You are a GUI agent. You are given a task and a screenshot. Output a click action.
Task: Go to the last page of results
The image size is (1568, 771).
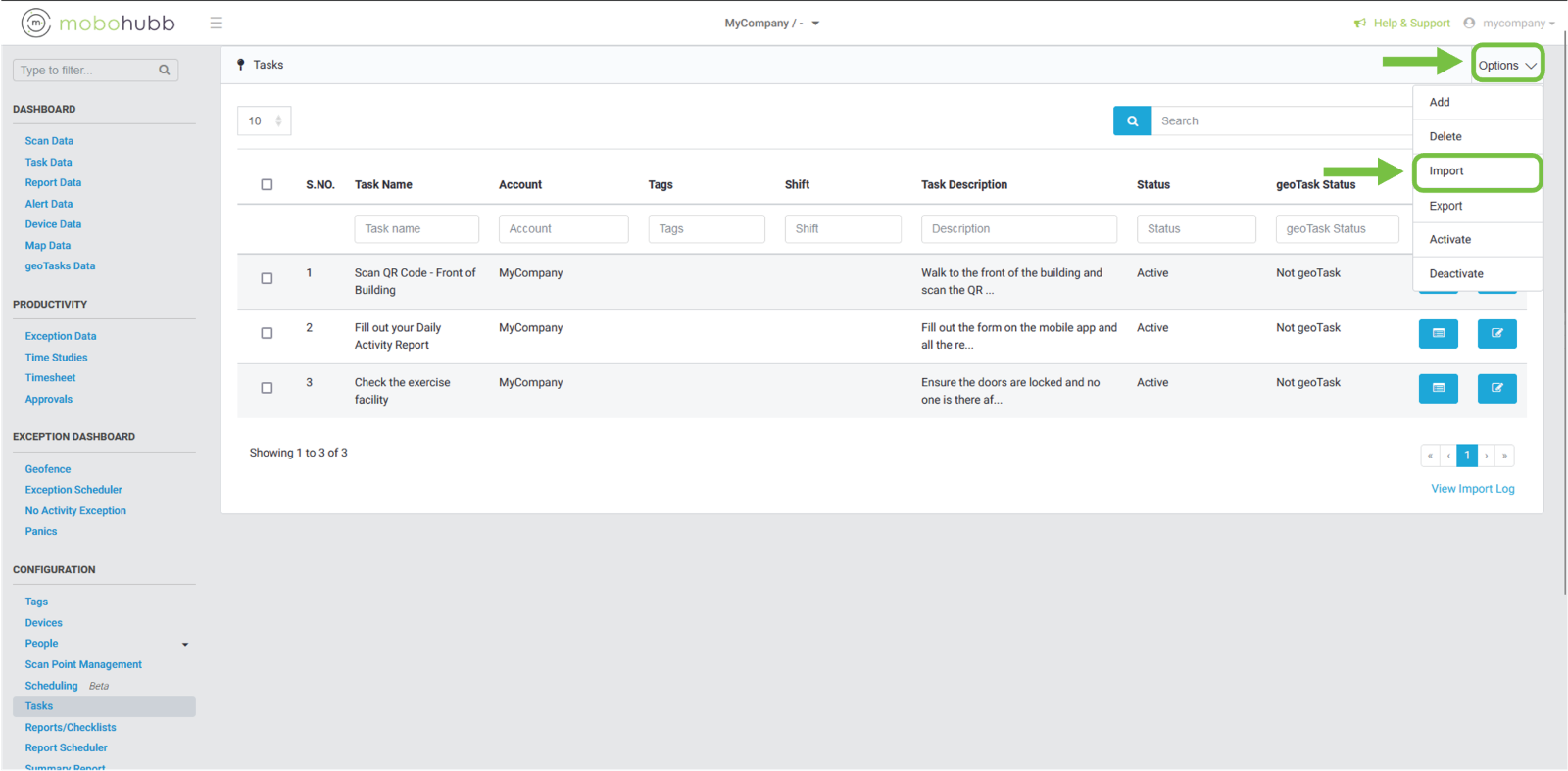pos(1504,456)
